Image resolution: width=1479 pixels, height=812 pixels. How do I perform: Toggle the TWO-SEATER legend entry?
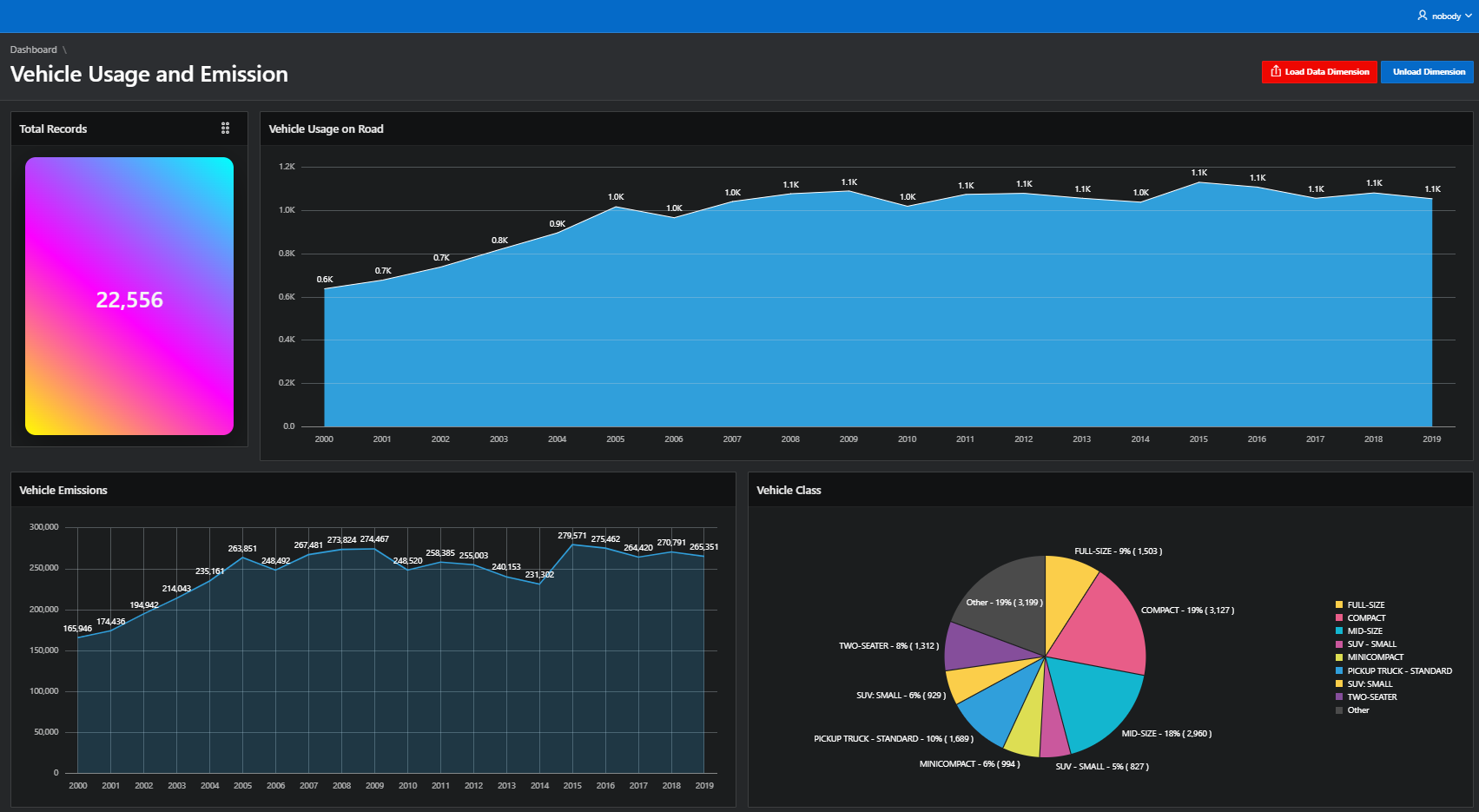pyautogui.click(x=1366, y=696)
